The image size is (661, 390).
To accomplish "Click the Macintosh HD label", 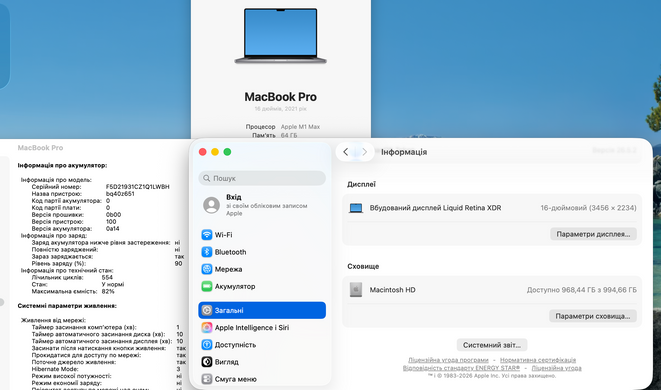I will point(392,290).
